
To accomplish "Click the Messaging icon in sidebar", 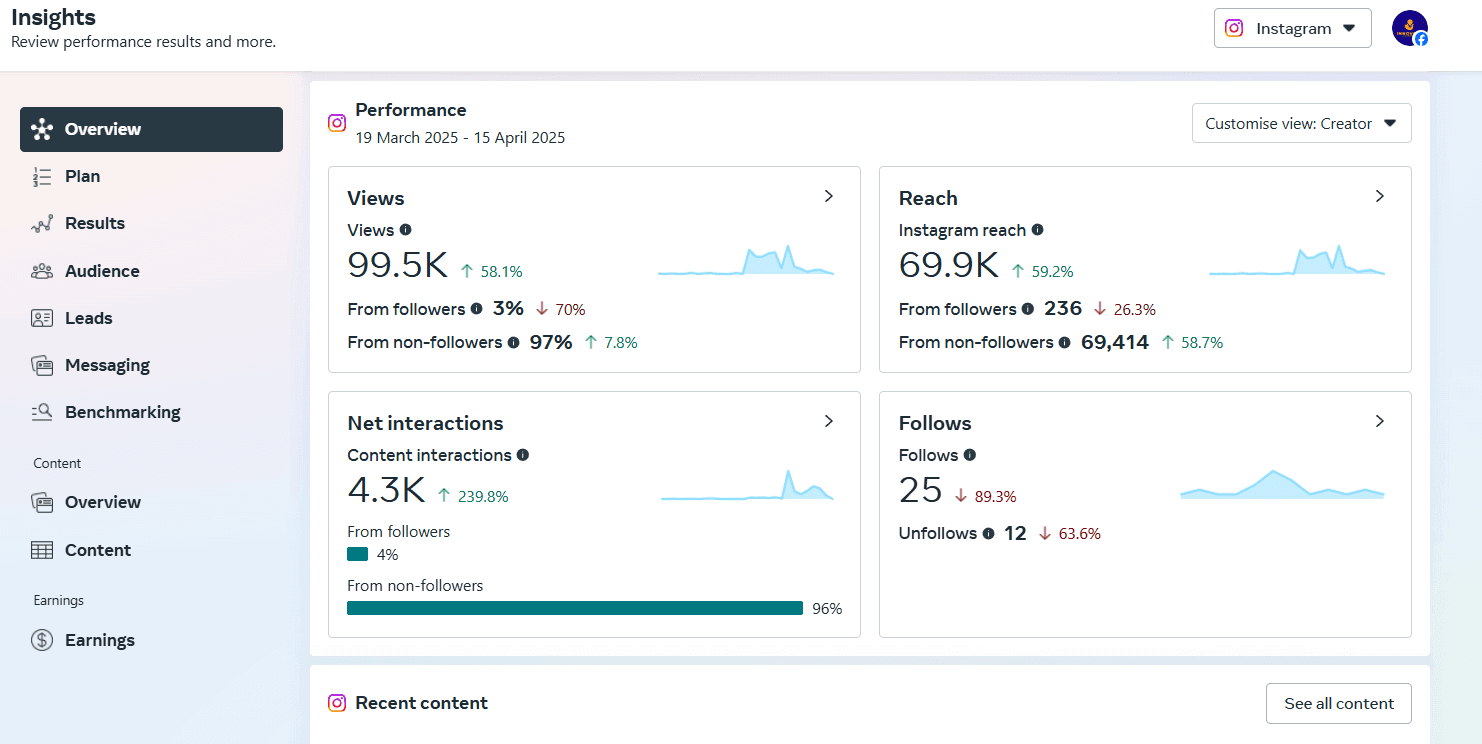I will click(x=42, y=365).
